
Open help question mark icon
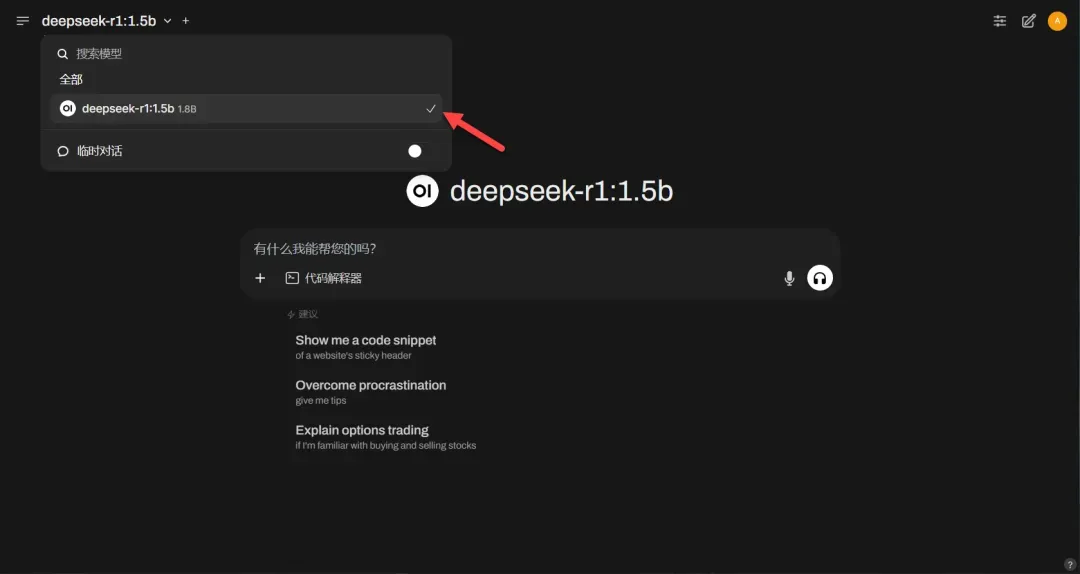1070,564
